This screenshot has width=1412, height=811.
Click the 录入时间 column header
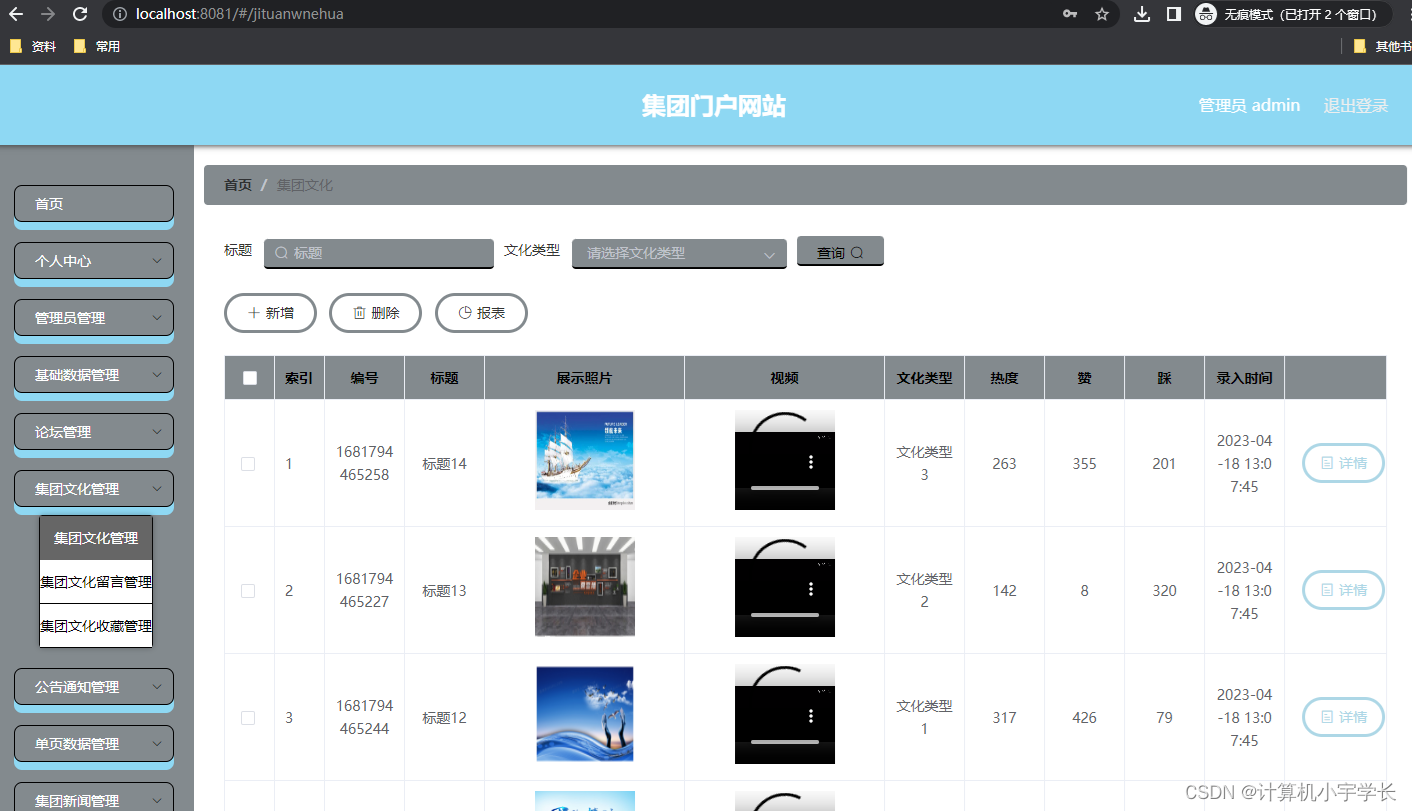[x=1244, y=378]
